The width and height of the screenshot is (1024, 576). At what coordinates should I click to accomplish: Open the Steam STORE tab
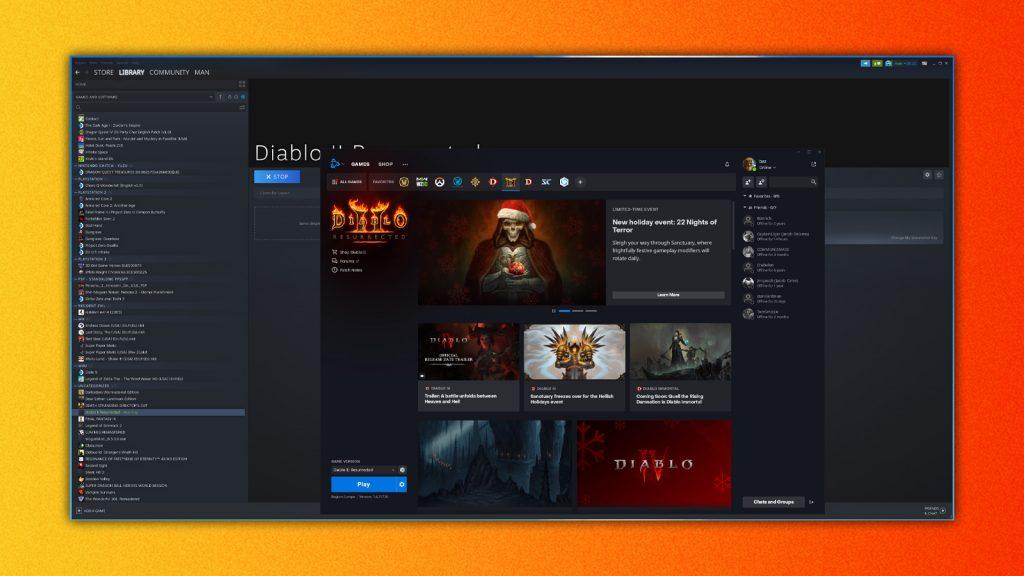pyautogui.click(x=103, y=72)
